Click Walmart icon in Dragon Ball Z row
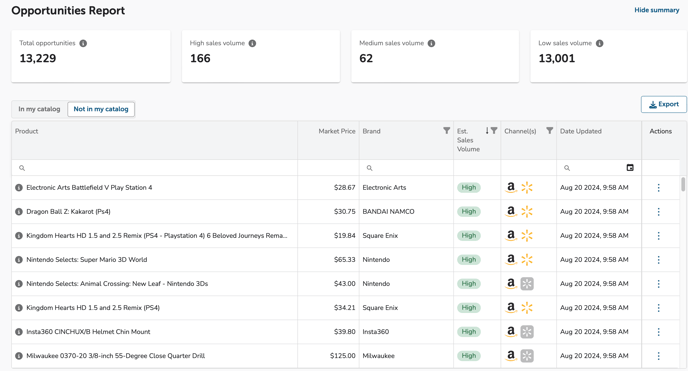Screen dimensions: 688x371 [527, 212]
